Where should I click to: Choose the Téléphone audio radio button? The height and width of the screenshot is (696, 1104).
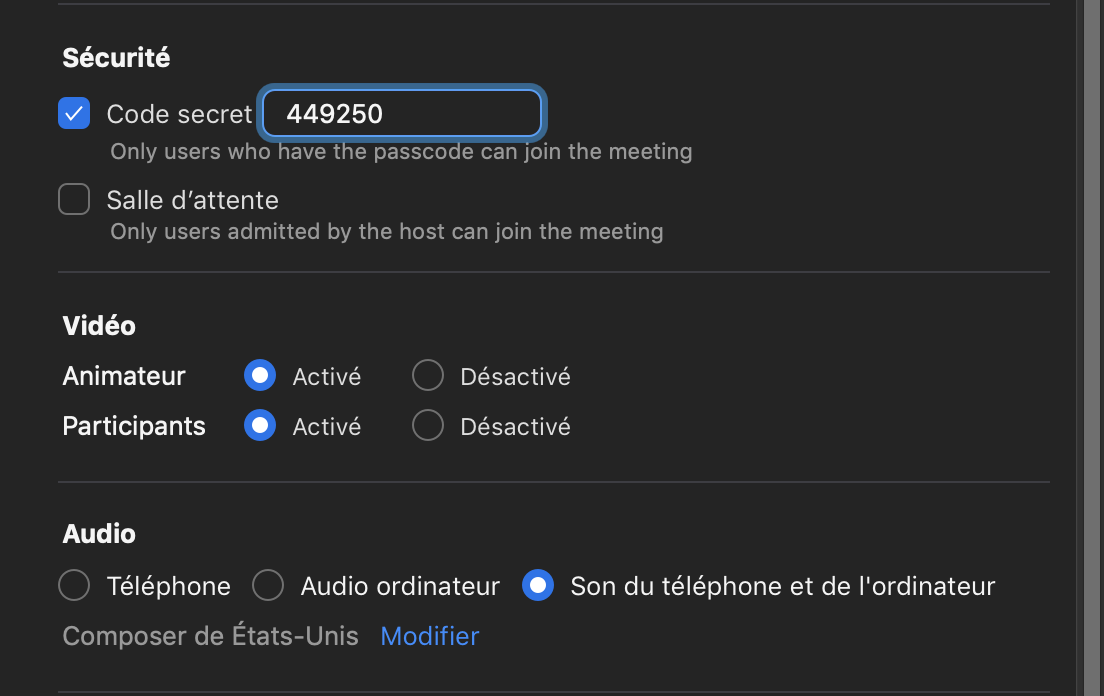[x=75, y=586]
